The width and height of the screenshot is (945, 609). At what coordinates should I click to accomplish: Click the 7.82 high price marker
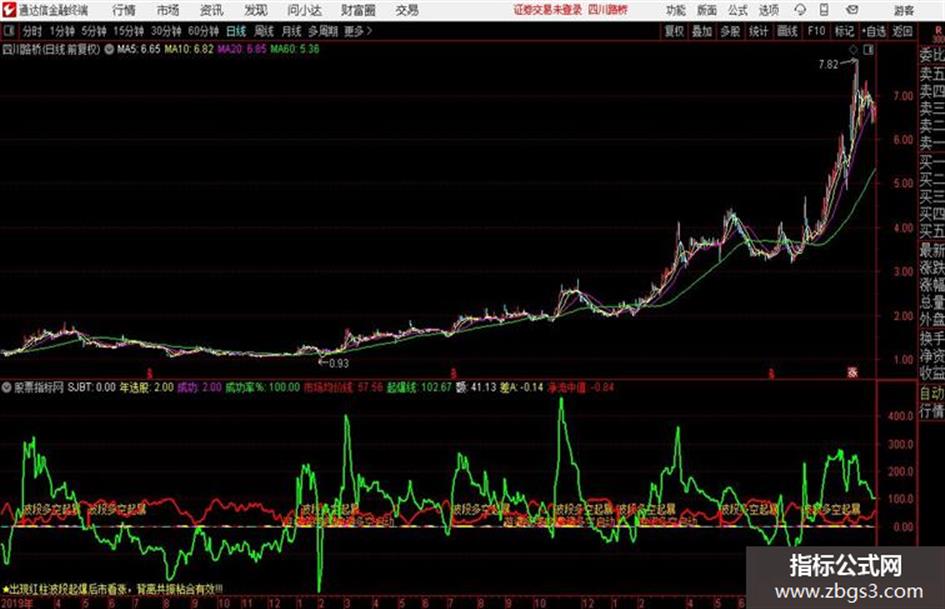[x=829, y=64]
